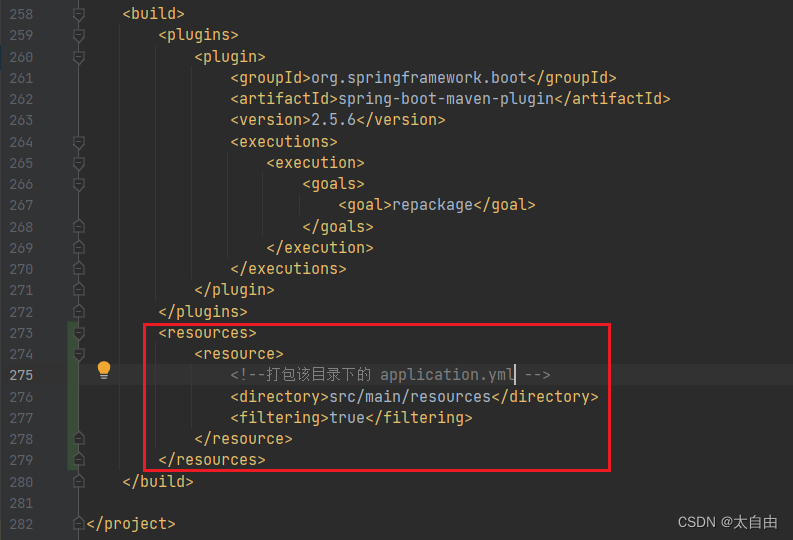Collapse the resources block on line 273
Screen dimensions: 793x540
78,333
